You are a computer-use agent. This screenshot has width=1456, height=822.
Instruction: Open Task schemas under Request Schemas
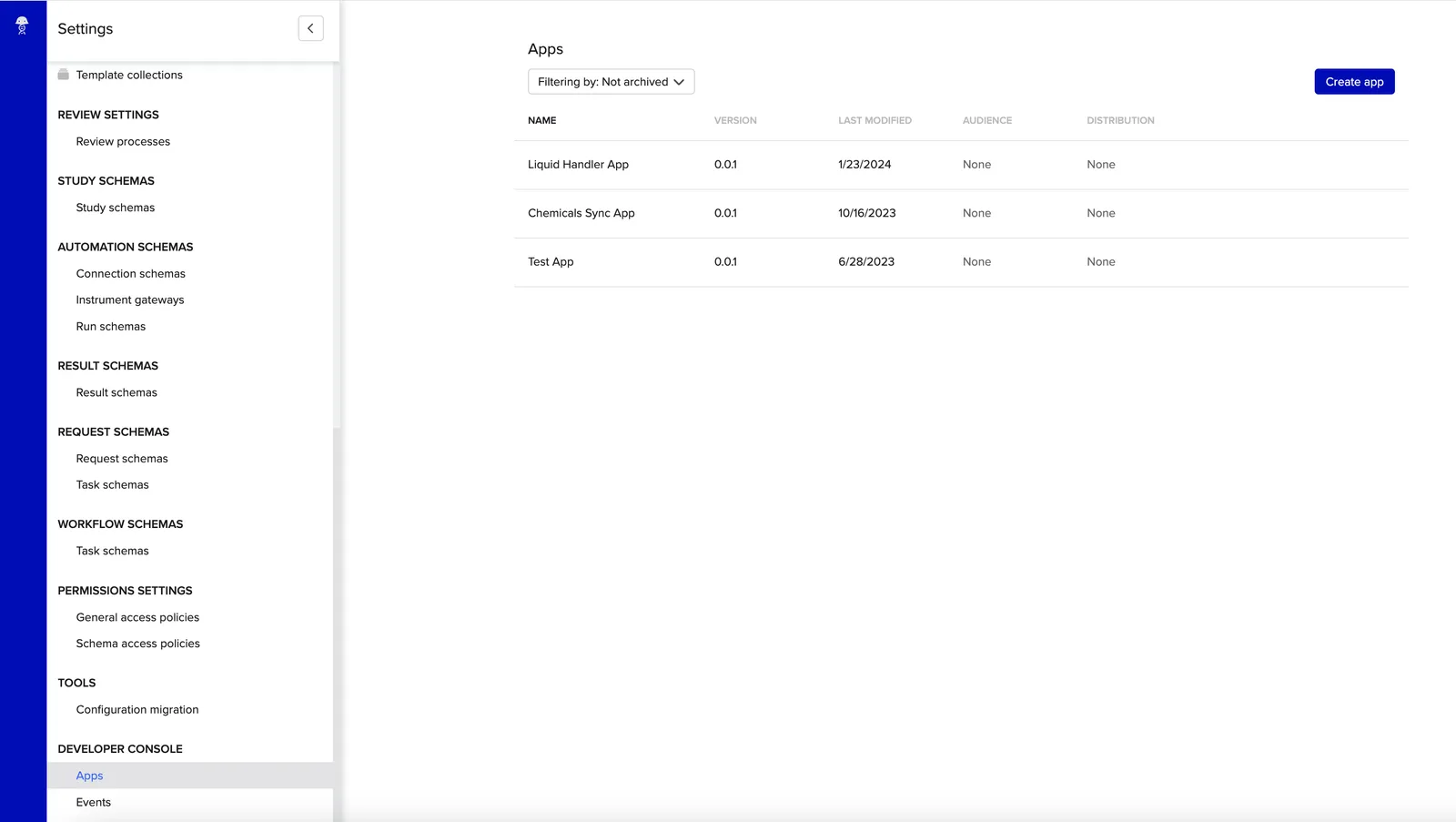click(113, 485)
